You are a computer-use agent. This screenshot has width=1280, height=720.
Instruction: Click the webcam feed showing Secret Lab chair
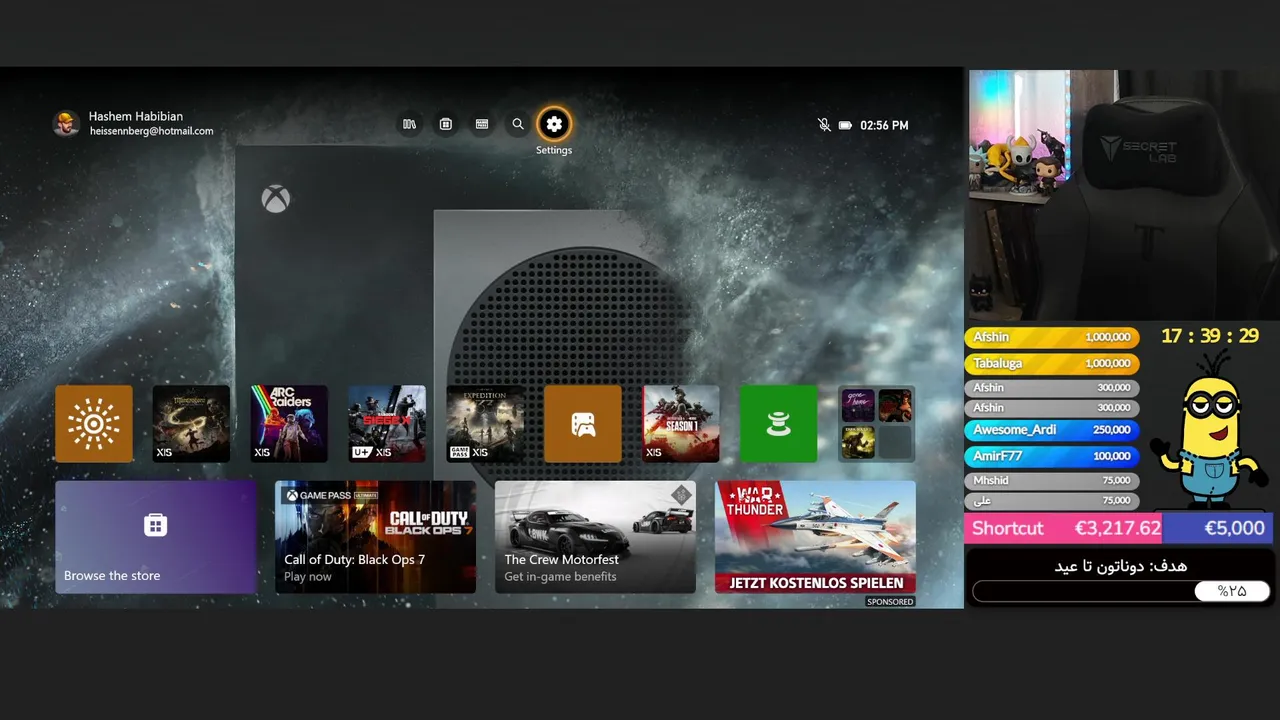[x=1123, y=195]
